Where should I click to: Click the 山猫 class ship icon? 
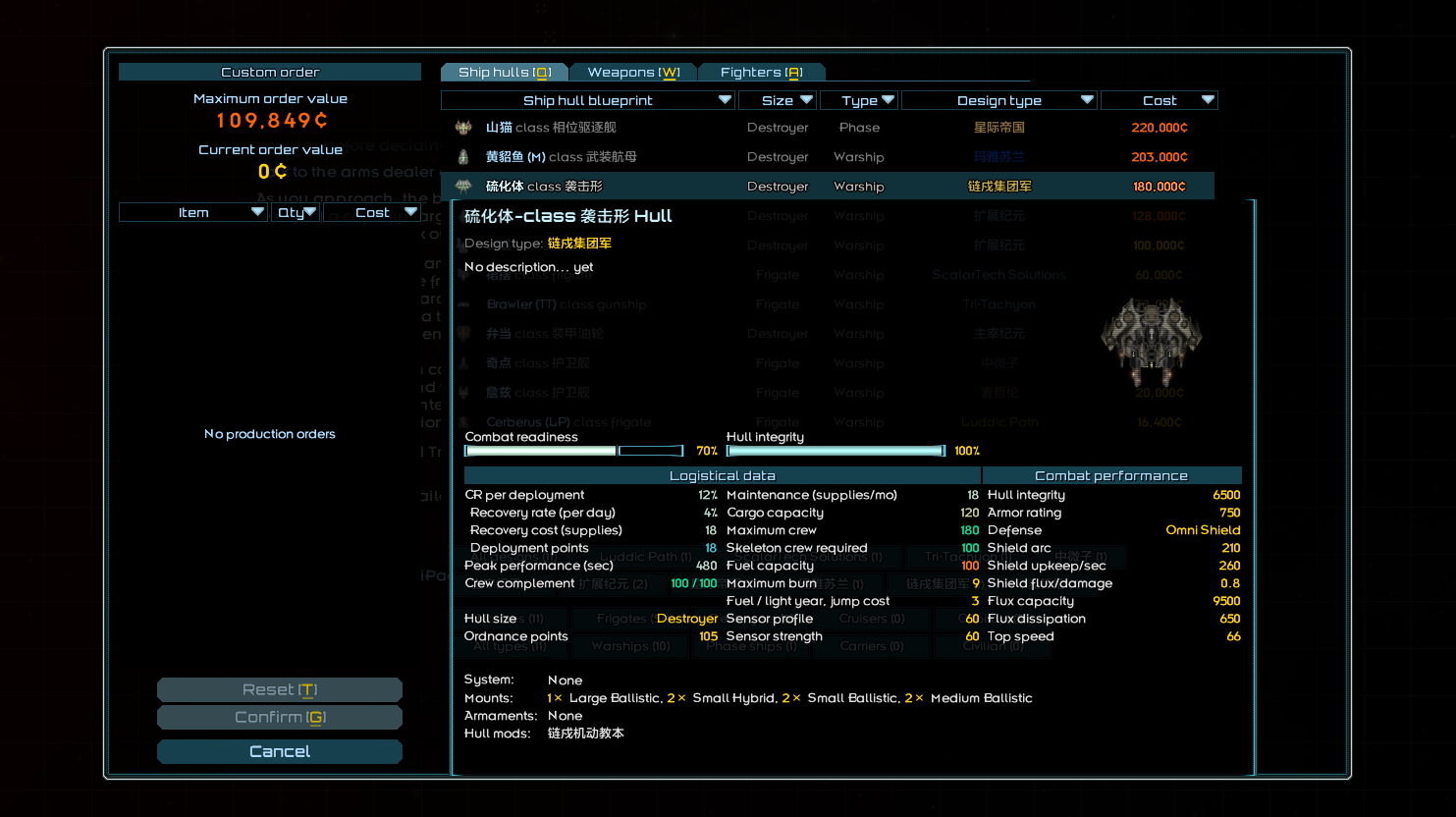463,128
